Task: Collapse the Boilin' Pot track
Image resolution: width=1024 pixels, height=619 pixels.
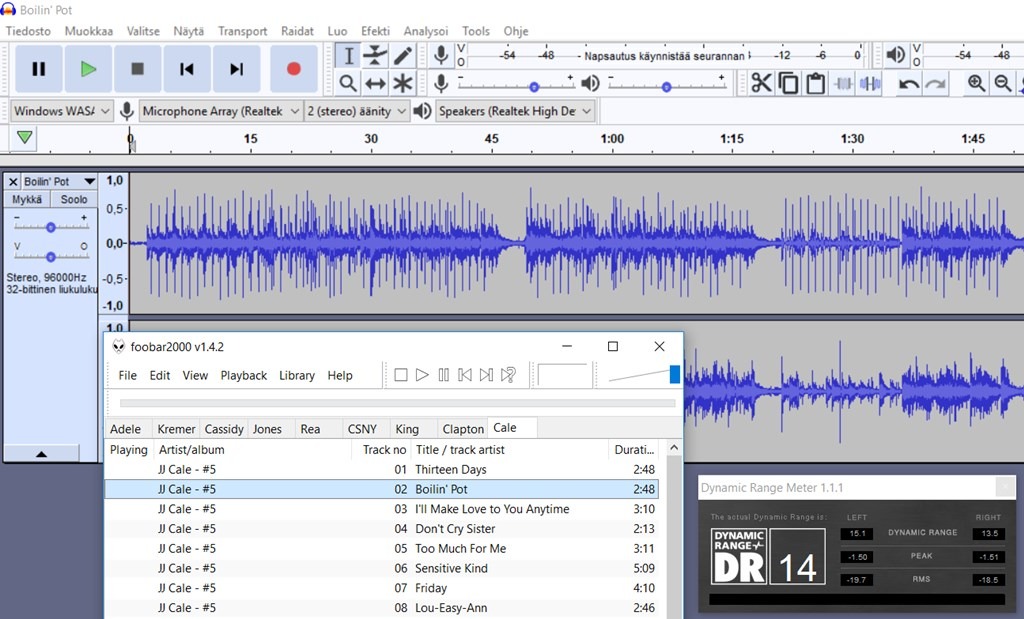Action: [x=41, y=454]
